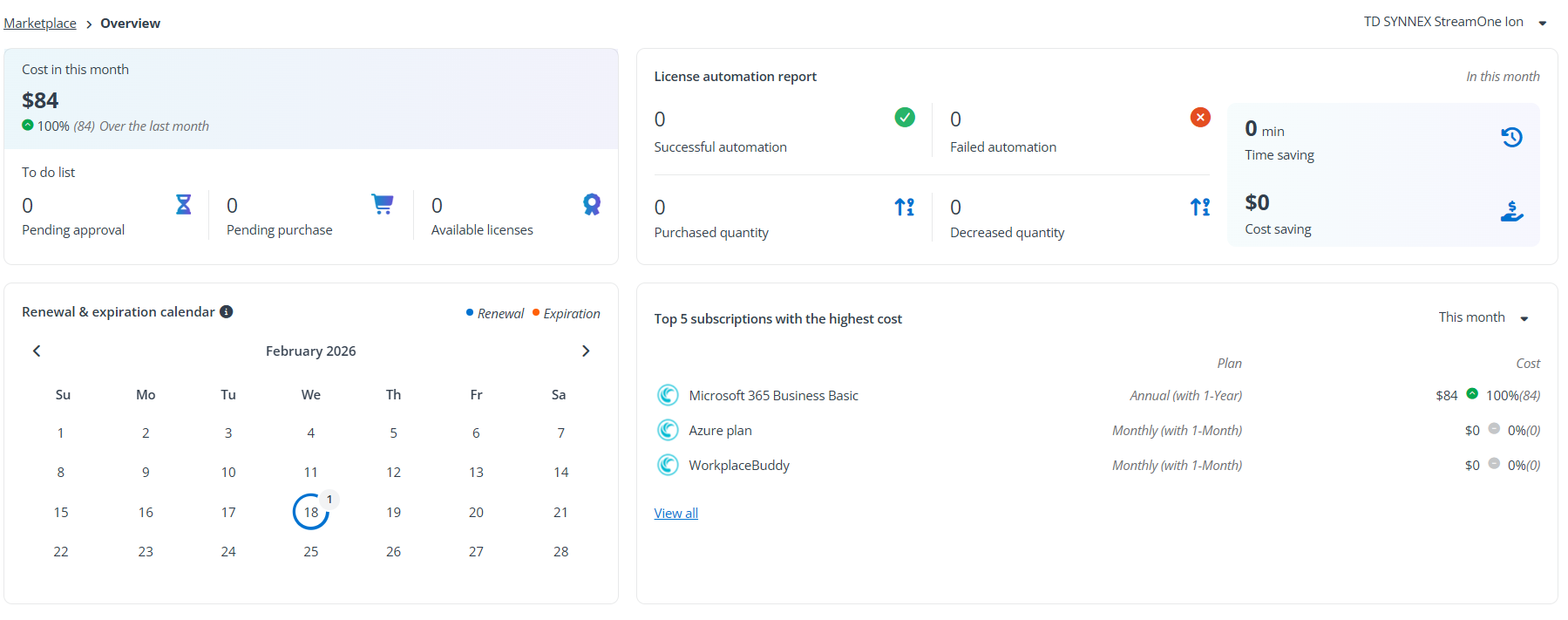Image resolution: width=1568 pixels, height=620 pixels.
Task: Click the WorkplaceBuddy Monthly (with 1-Month) text
Action: pyautogui.click(x=1177, y=465)
